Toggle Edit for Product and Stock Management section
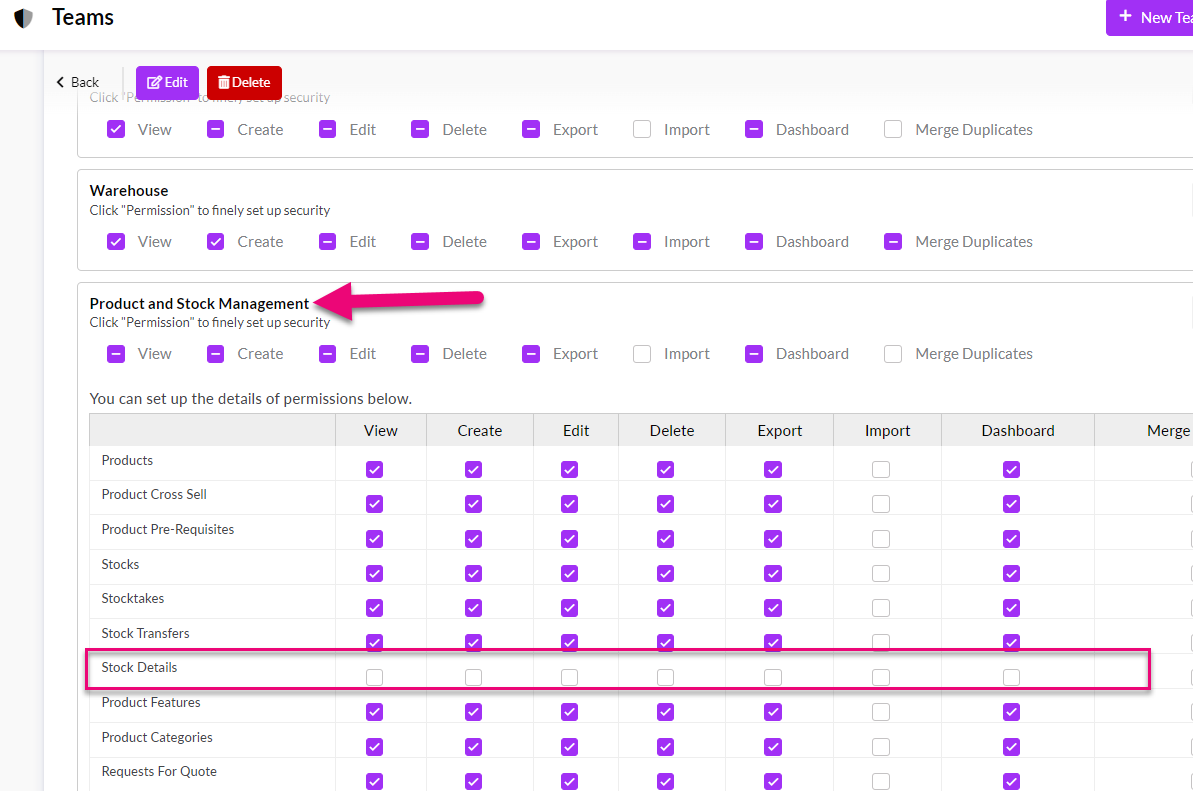Image resolution: width=1193 pixels, height=791 pixels. click(x=327, y=354)
